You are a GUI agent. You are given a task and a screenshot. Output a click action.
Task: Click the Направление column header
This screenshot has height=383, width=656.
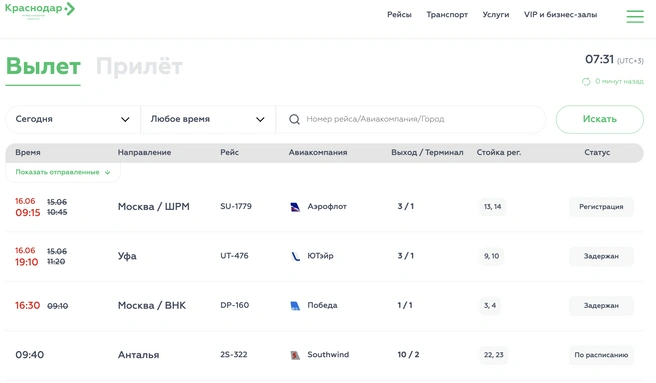[x=144, y=152]
